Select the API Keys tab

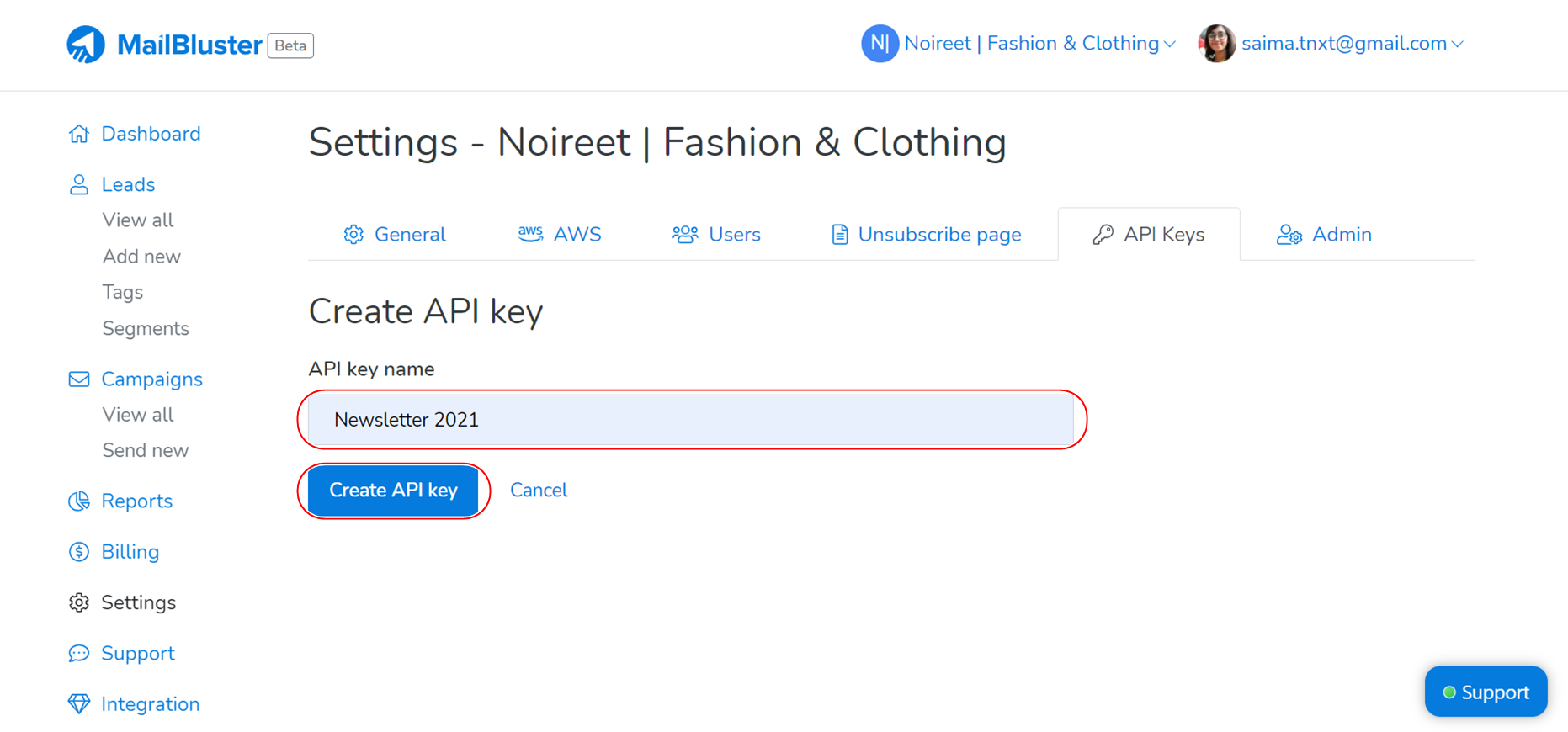(1149, 235)
